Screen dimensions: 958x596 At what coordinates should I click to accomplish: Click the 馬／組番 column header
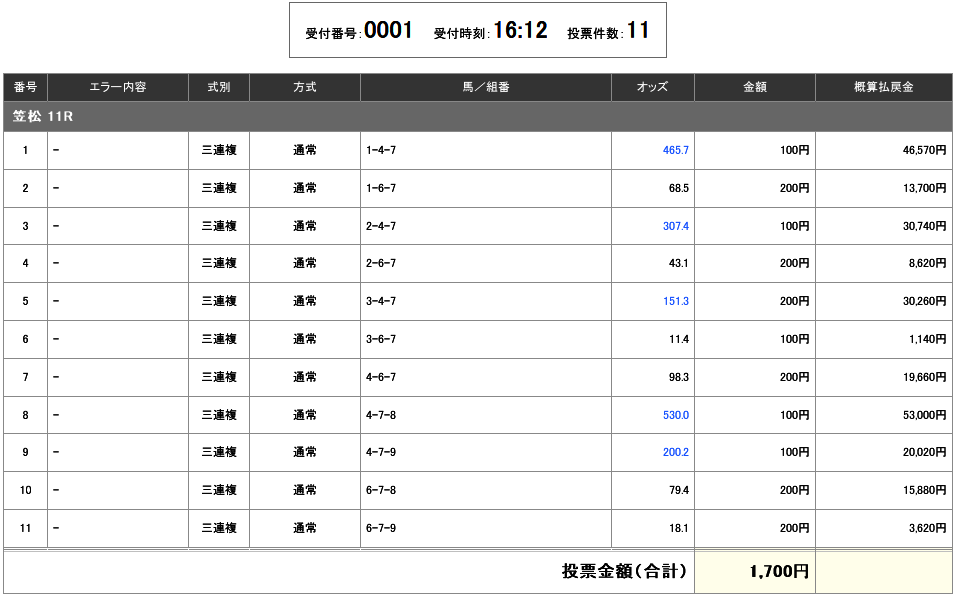(485, 88)
